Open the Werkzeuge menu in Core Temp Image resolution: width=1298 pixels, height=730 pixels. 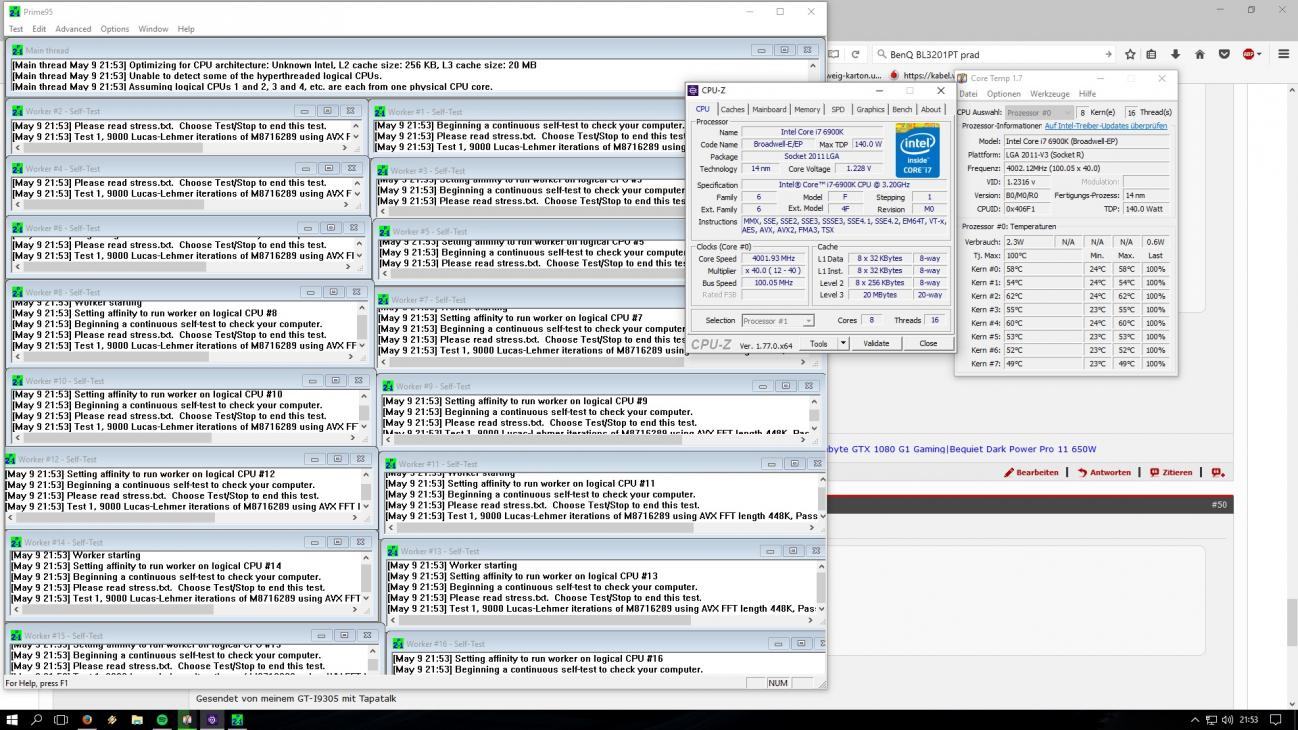1049,94
